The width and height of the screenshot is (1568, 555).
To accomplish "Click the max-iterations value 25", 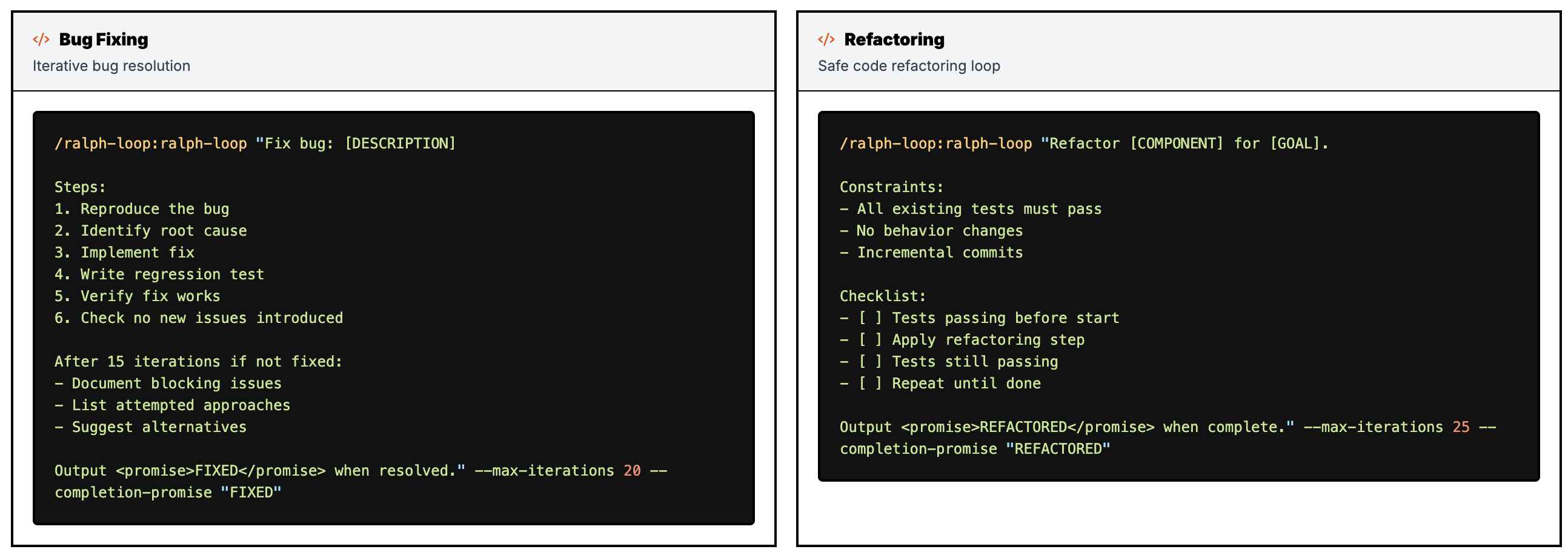I will pyautogui.click(x=1461, y=427).
